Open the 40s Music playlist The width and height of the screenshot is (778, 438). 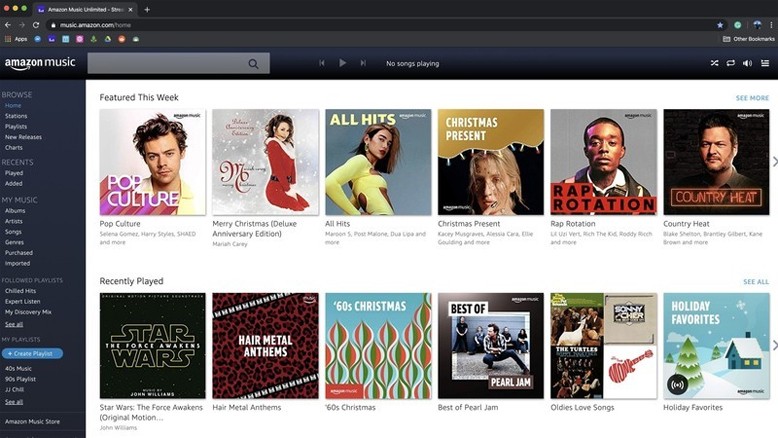pyautogui.click(x=18, y=369)
